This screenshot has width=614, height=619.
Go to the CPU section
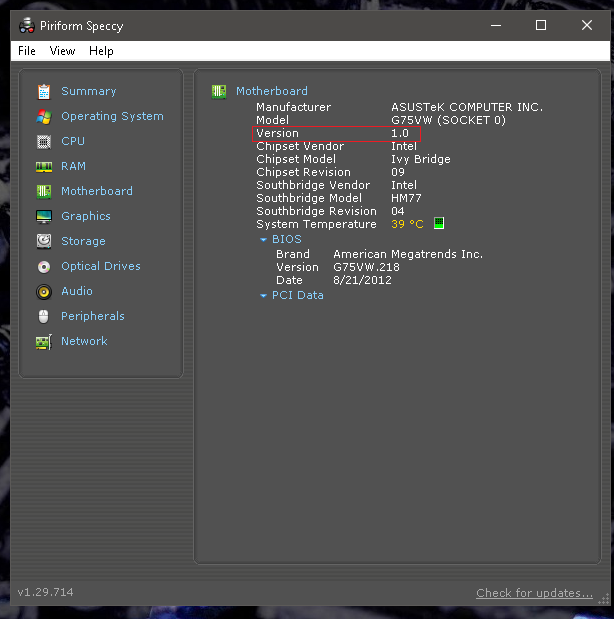click(73, 141)
